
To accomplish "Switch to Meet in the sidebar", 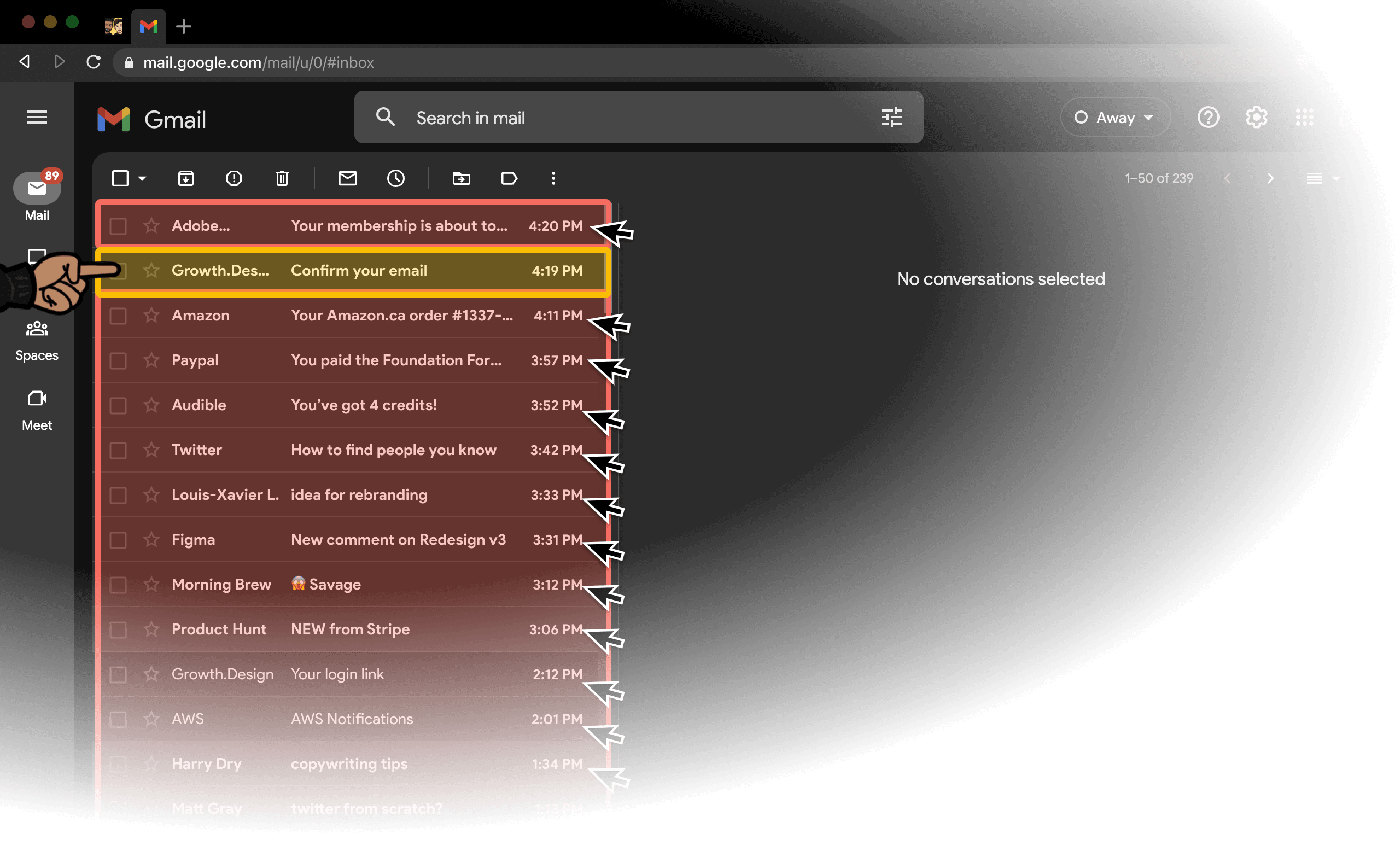I will click(37, 411).
